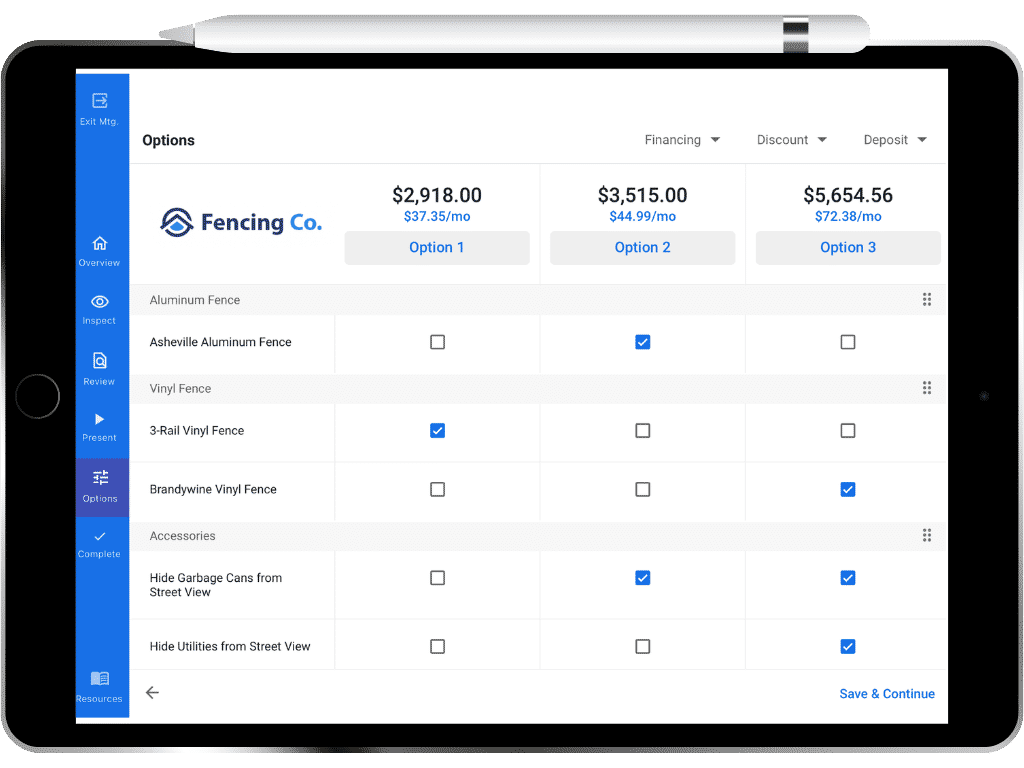
Task: Open the Discount dropdown
Action: click(792, 140)
